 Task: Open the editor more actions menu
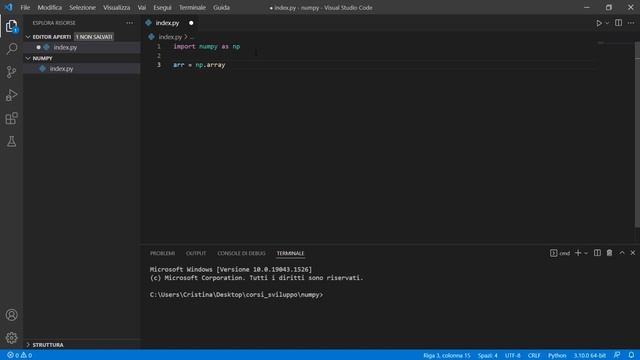pyautogui.click(x=631, y=23)
